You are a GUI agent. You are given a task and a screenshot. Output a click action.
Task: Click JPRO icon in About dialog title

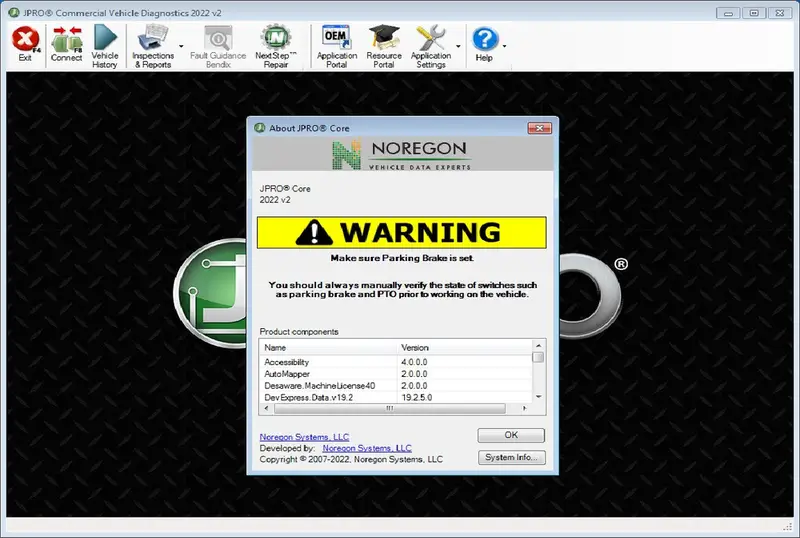click(x=260, y=128)
